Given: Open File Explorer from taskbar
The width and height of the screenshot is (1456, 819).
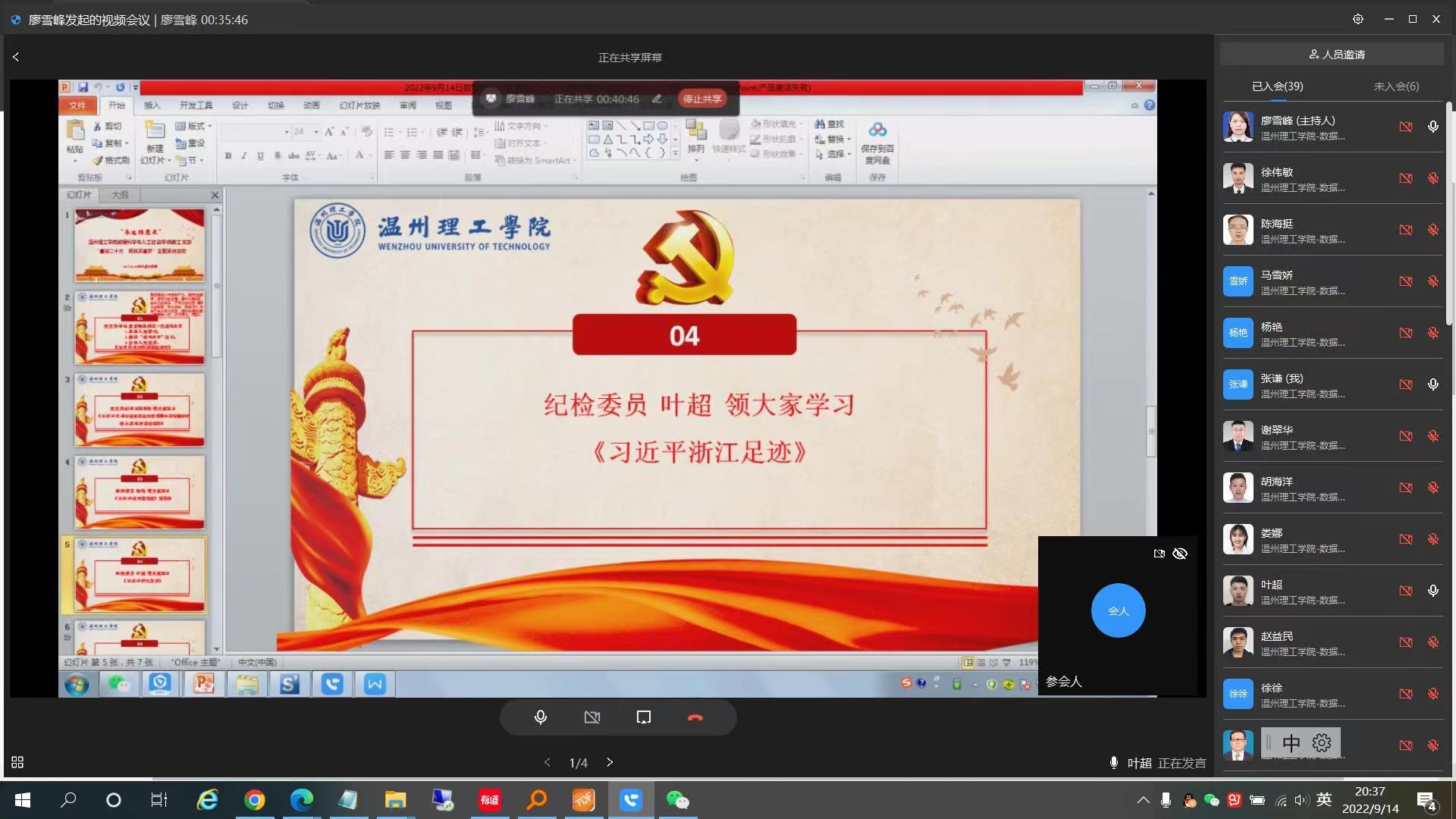Looking at the screenshot, I should [x=395, y=800].
